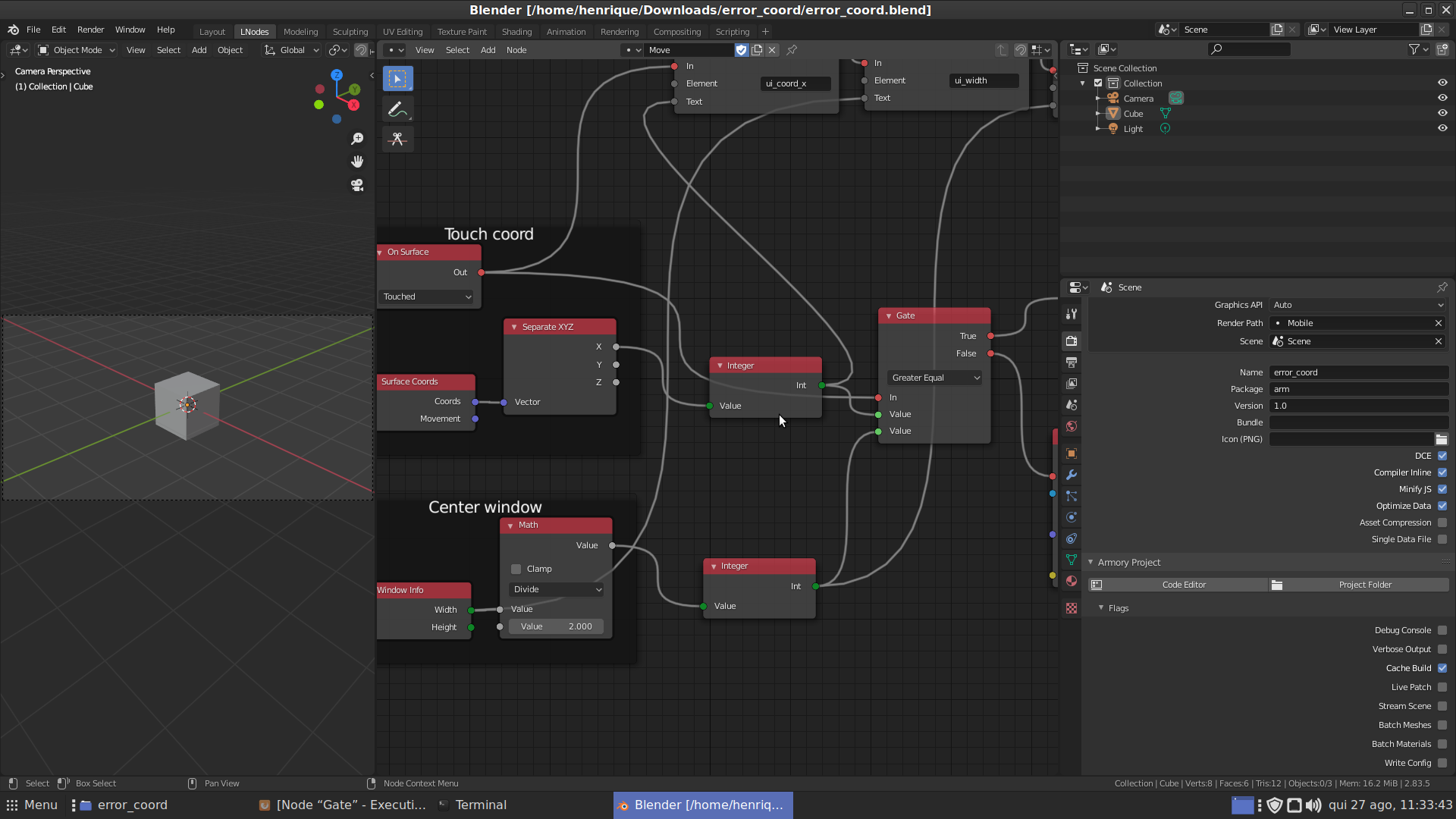Open the Modifier properties tab (wrench icon)

click(1071, 475)
